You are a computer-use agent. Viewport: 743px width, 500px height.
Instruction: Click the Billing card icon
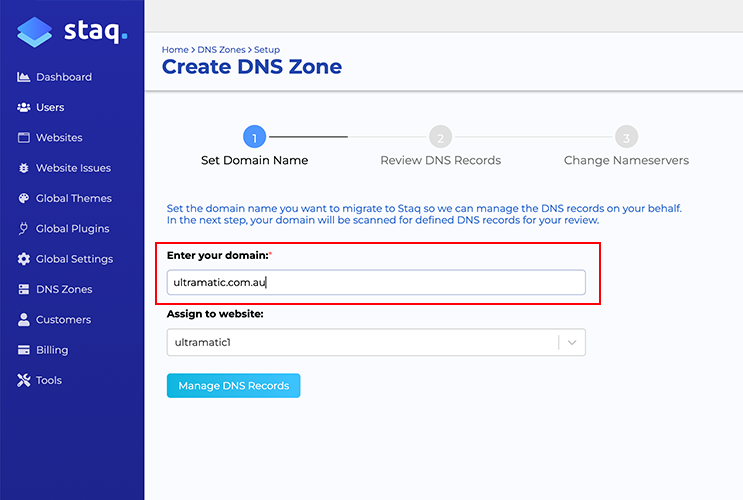pos(24,350)
